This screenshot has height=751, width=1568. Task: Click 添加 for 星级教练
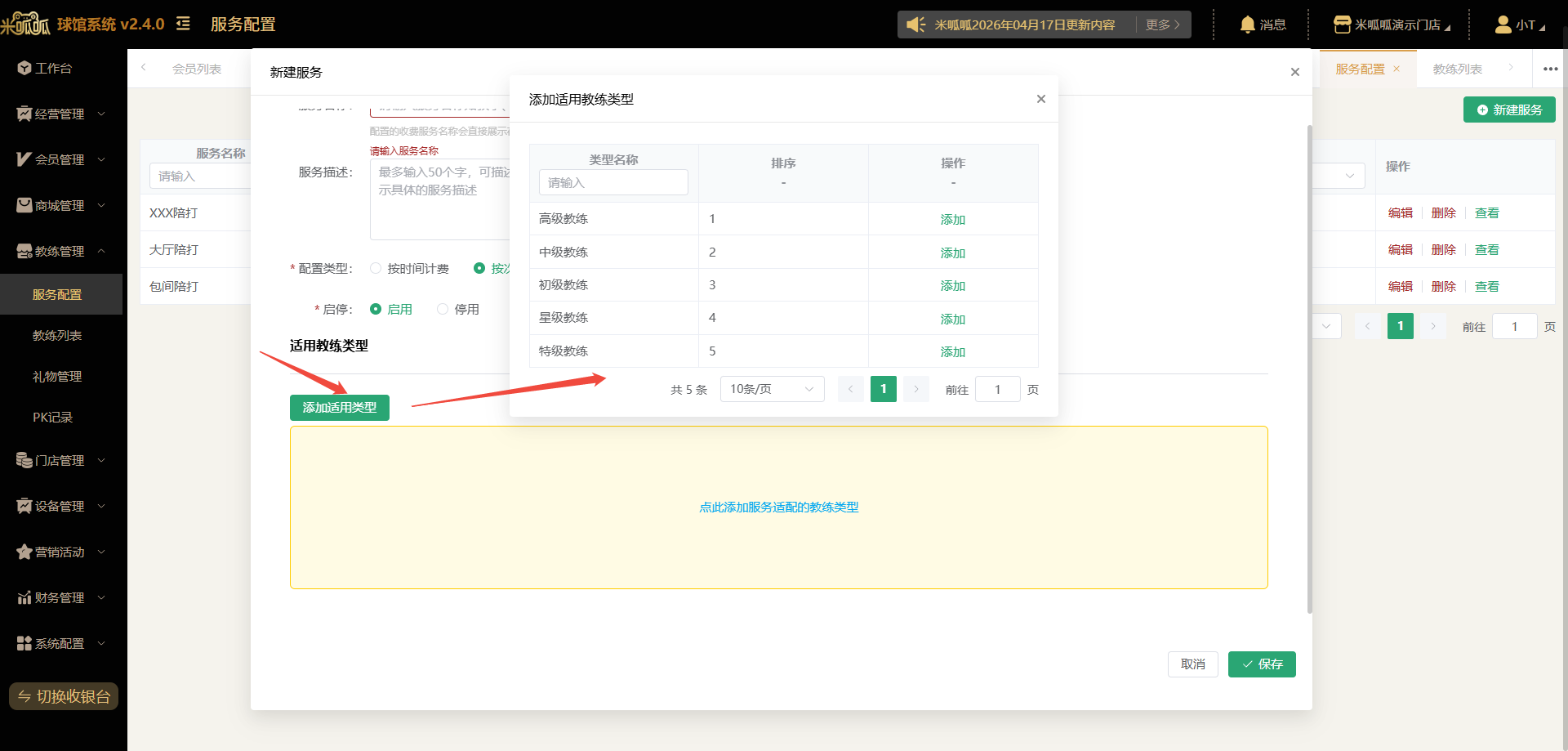click(x=953, y=319)
